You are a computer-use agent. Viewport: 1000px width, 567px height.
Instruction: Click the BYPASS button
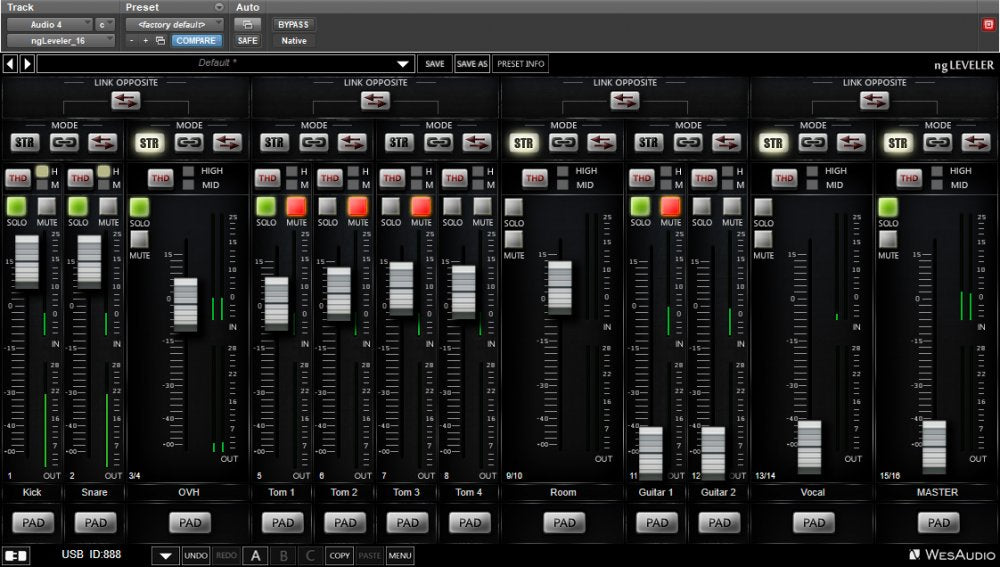coord(293,24)
